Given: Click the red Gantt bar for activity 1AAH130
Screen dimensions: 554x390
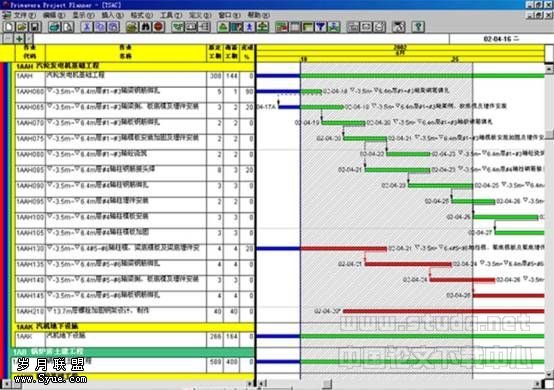Looking at the screenshot, I should click(x=343, y=249).
